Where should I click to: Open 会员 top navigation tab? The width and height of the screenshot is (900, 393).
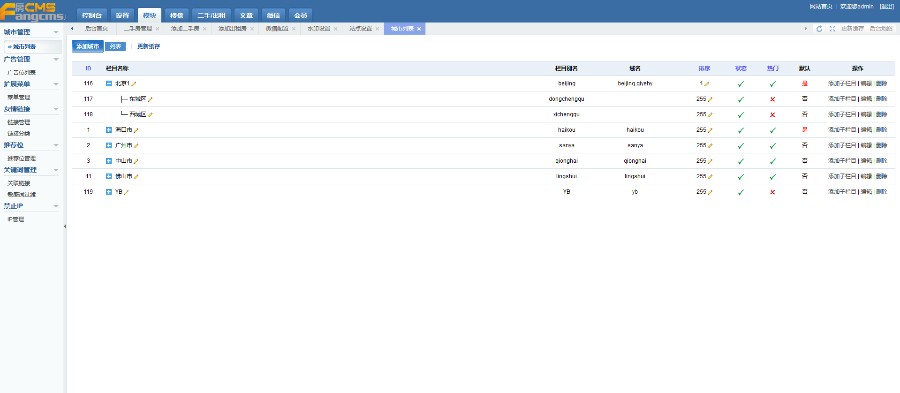coord(300,15)
